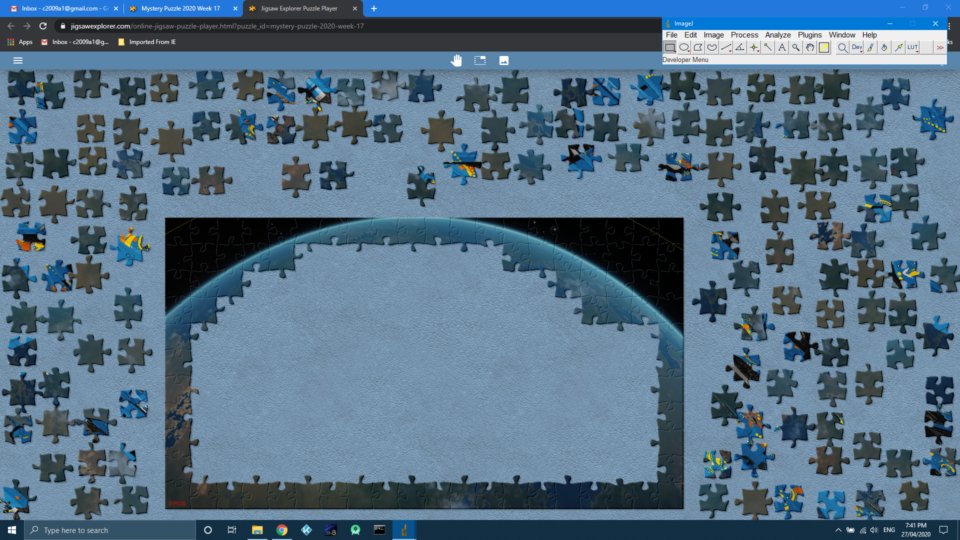The height and width of the screenshot is (540, 960).
Task: Select the Wand tracing tool in ImageJ
Action: (x=768, y=47)
